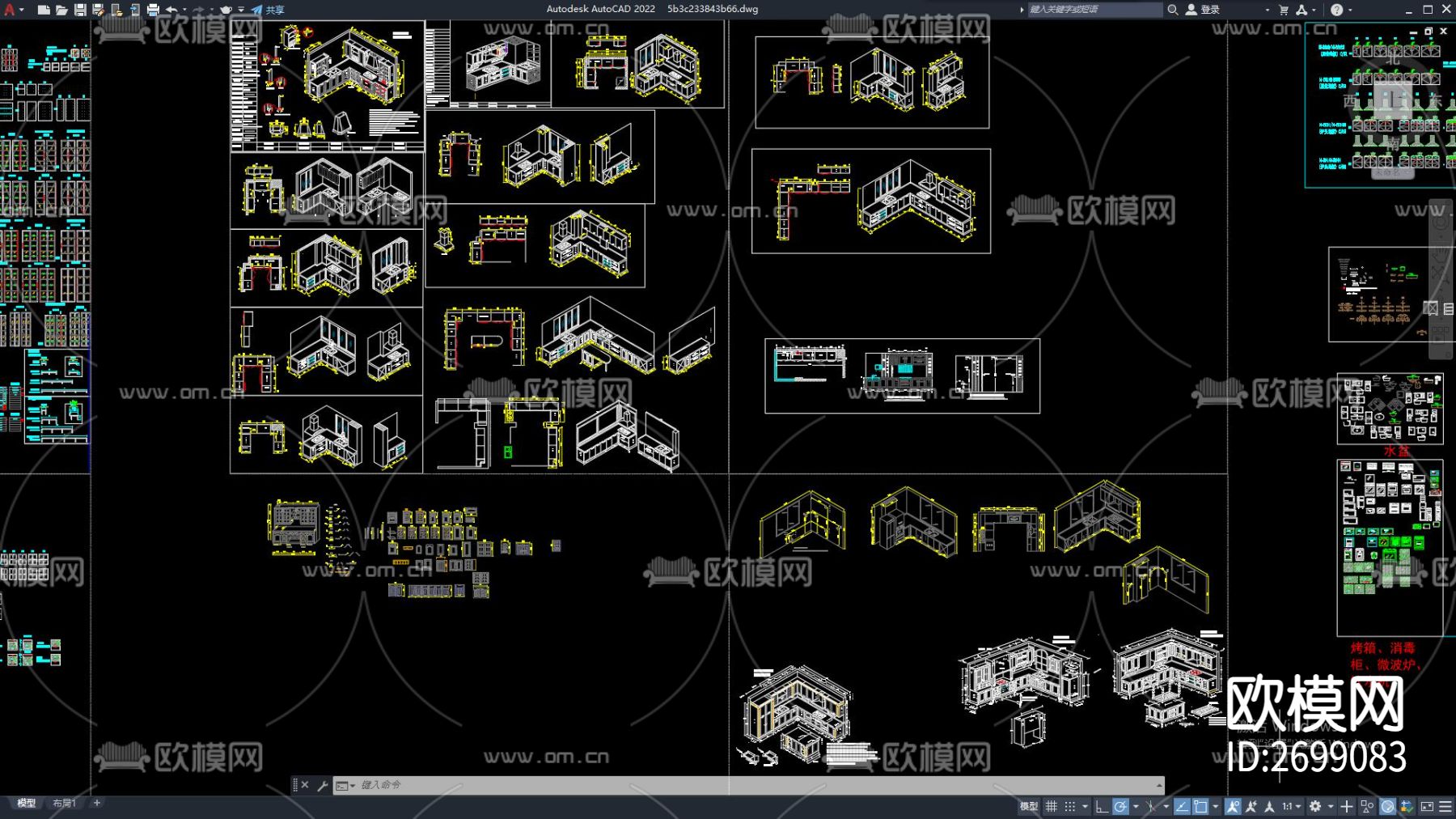Open the 1:1 annotation scale dropdown
The image size is (1456, 819).
pos(1291,806)
